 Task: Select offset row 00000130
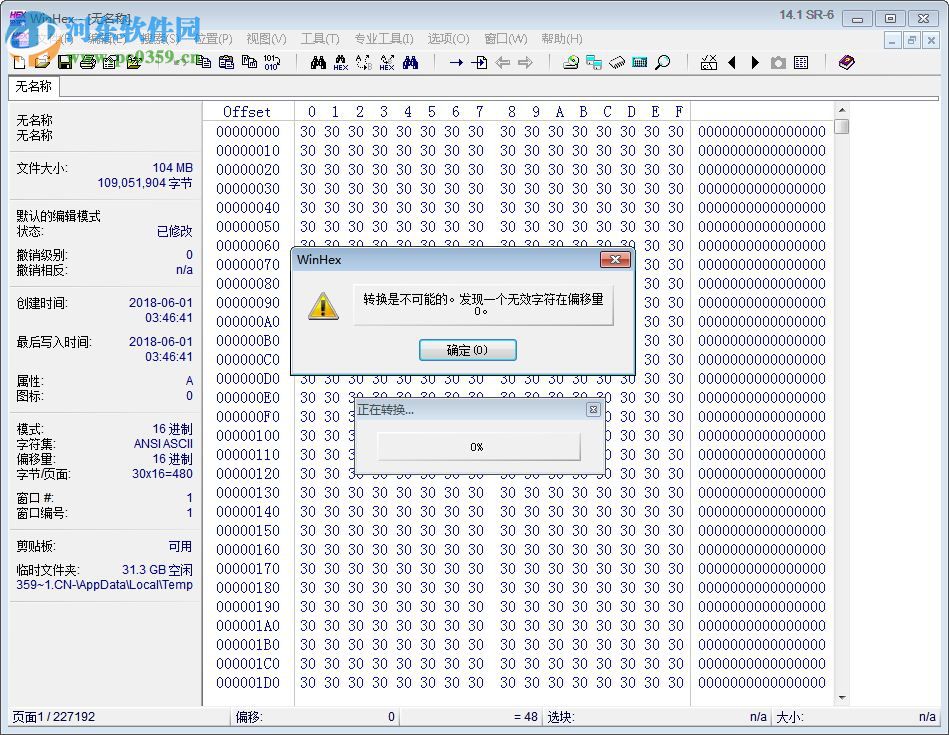248,493
